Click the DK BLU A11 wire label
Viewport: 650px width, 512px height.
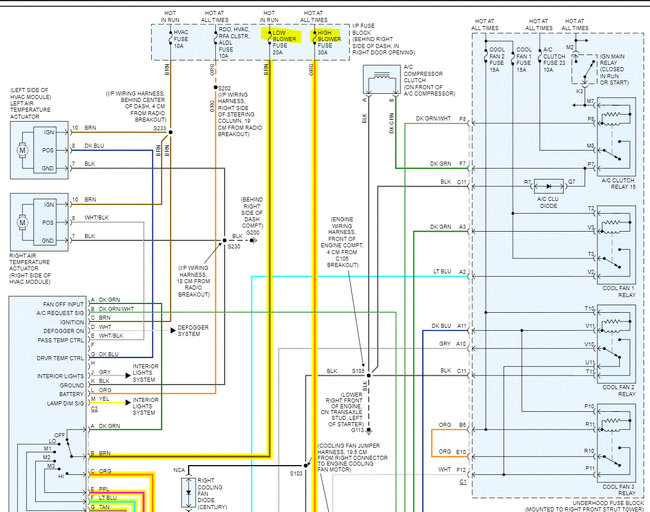(x=449, y=326)
